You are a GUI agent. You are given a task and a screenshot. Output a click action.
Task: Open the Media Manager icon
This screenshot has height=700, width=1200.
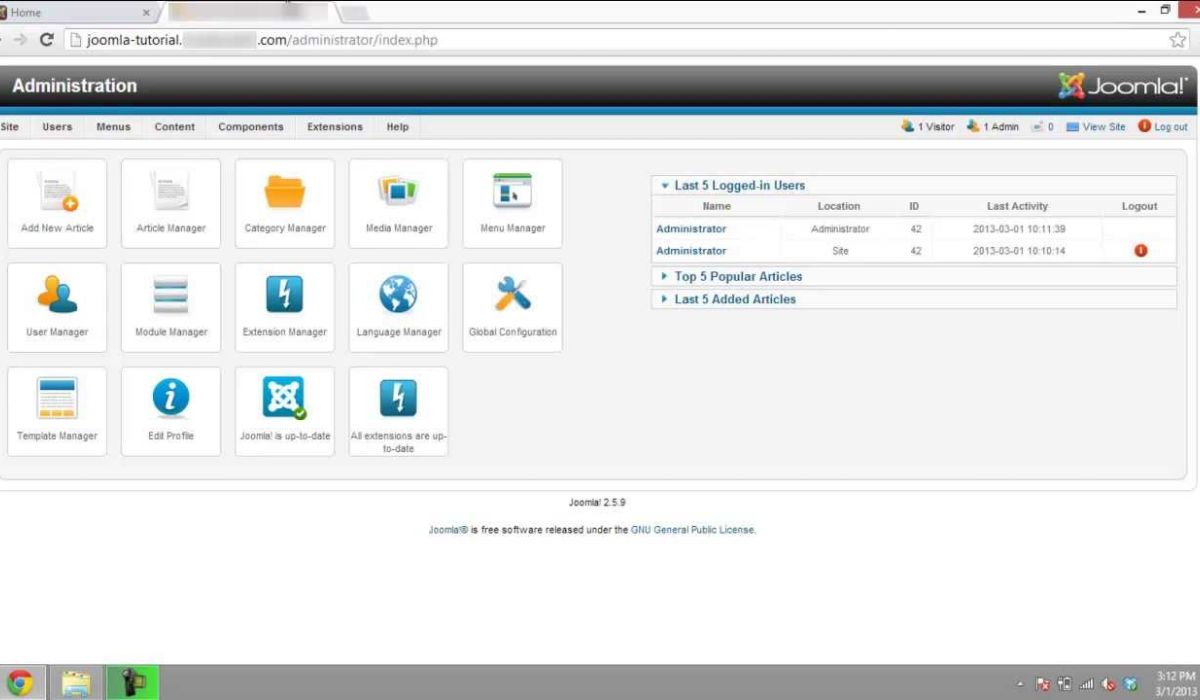[x=399, y=203]
